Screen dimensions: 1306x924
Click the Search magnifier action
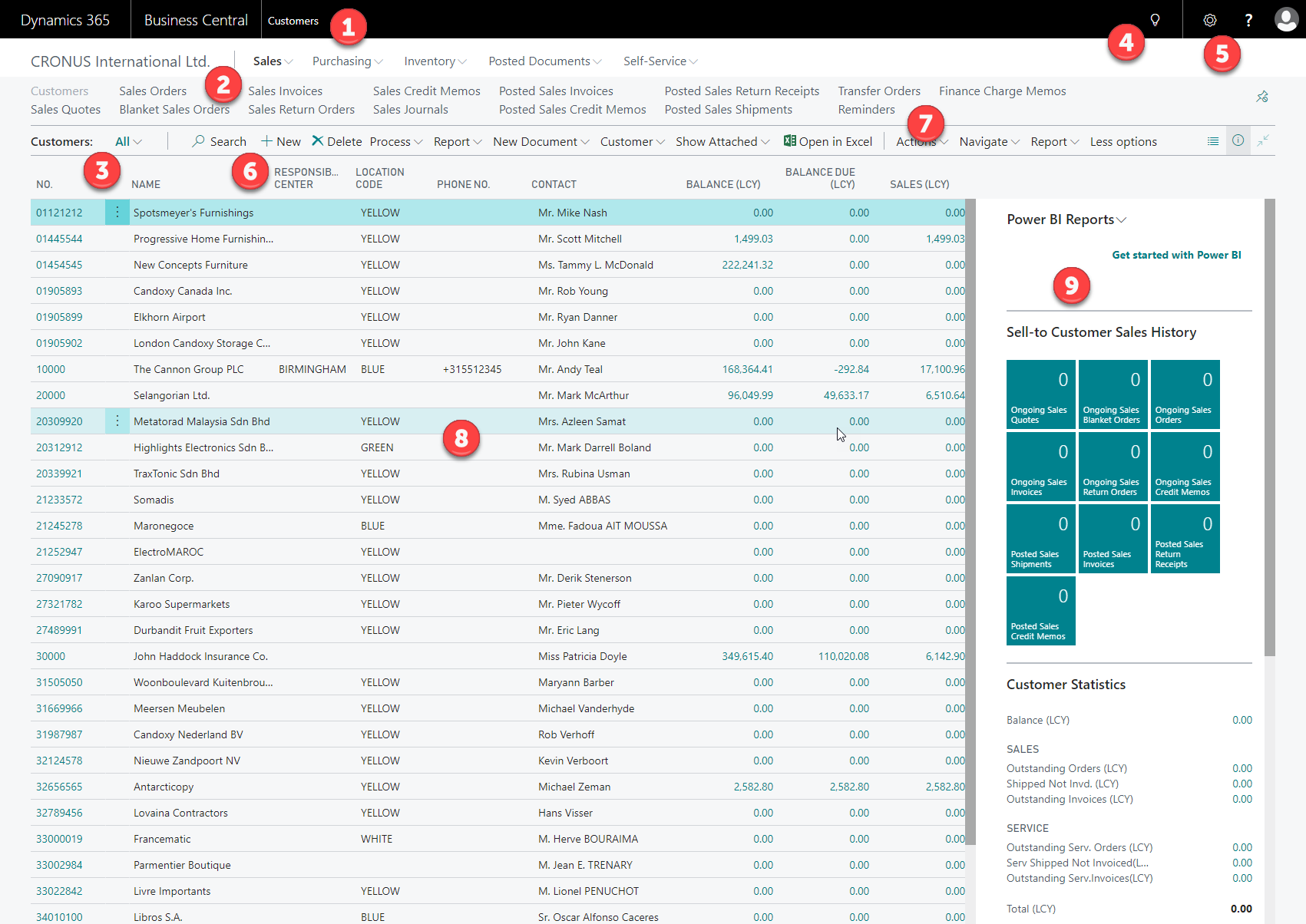(219, 141)
